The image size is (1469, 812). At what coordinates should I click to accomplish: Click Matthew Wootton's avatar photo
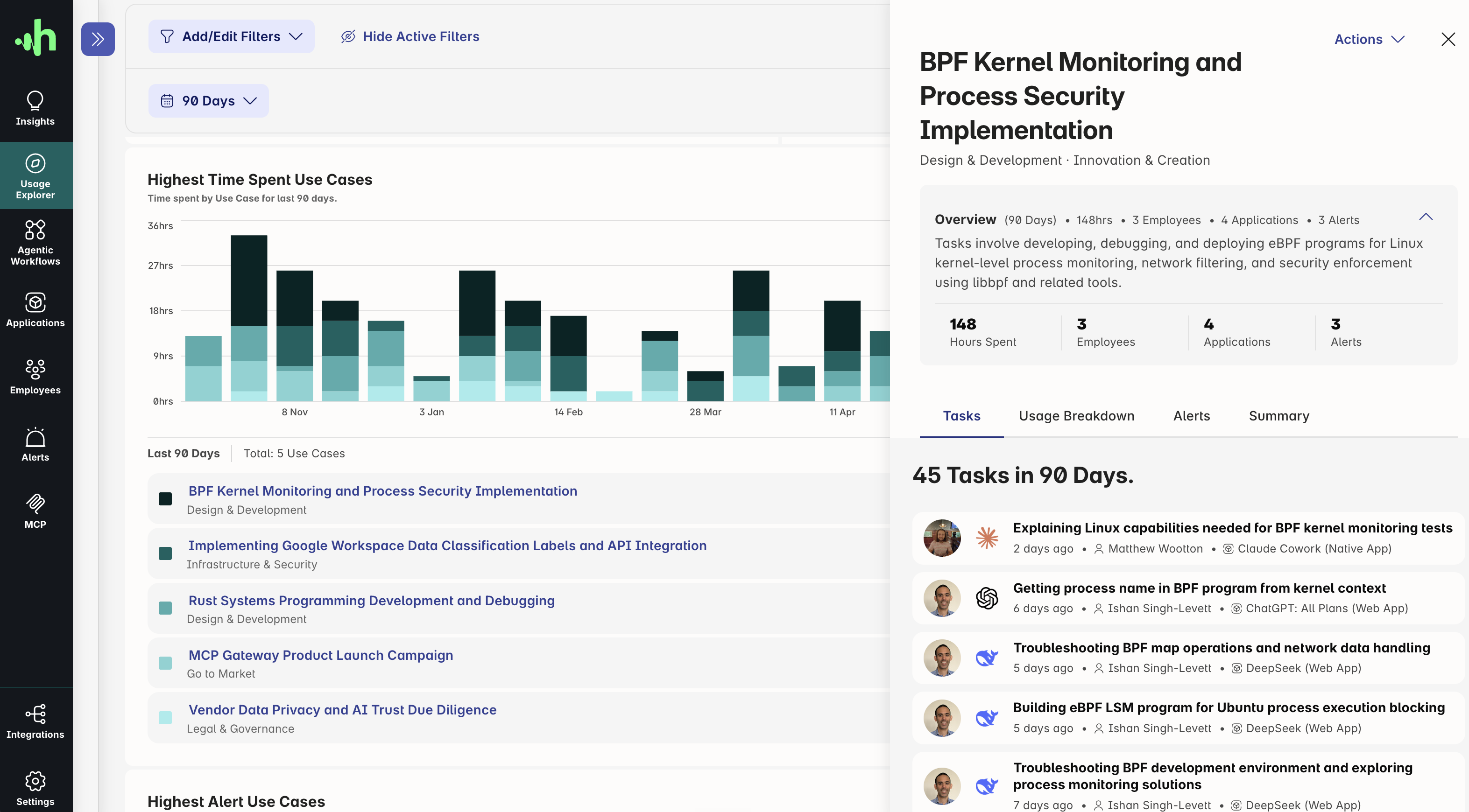tap(941, 537)
